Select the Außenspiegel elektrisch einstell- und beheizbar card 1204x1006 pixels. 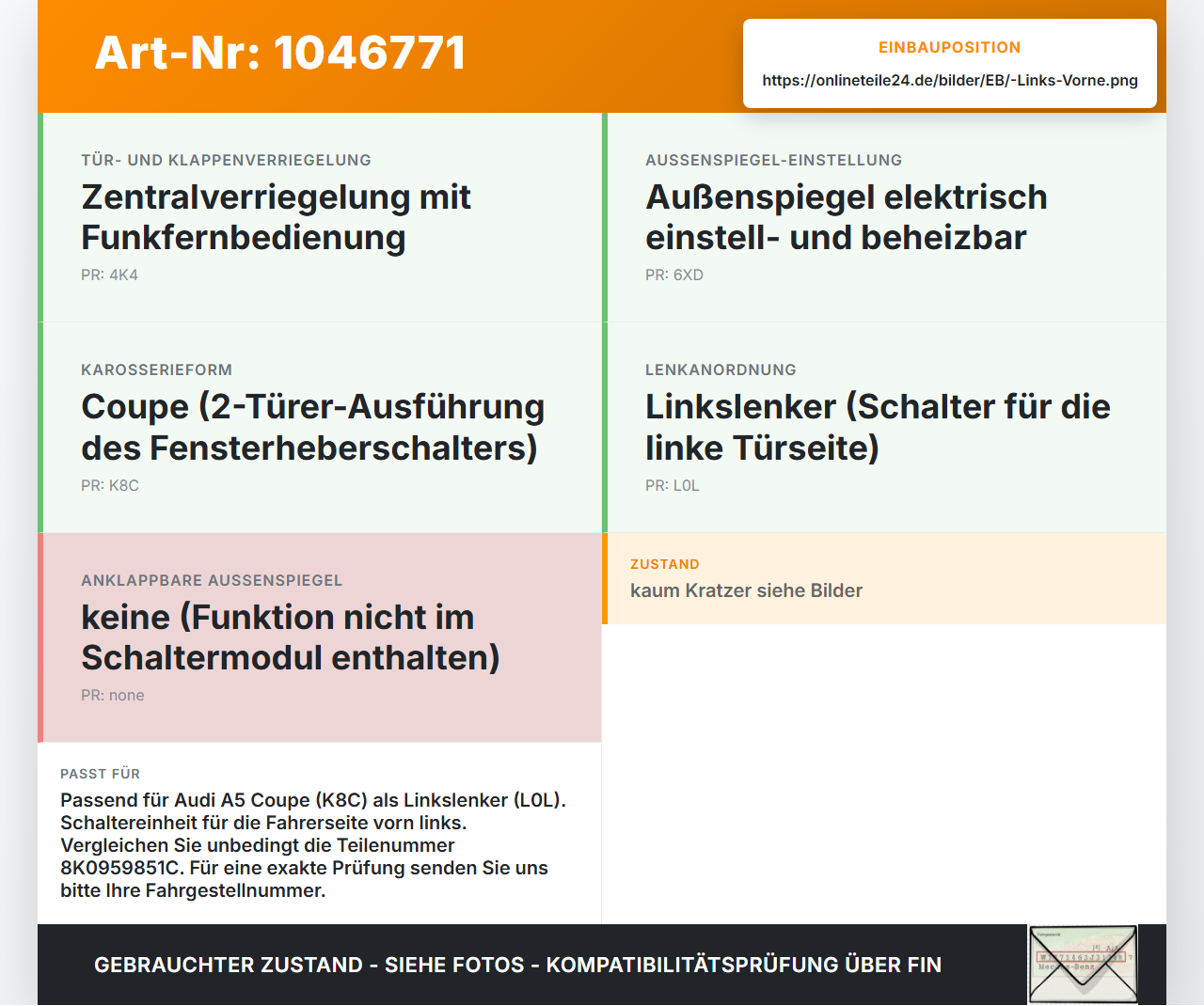884,217
